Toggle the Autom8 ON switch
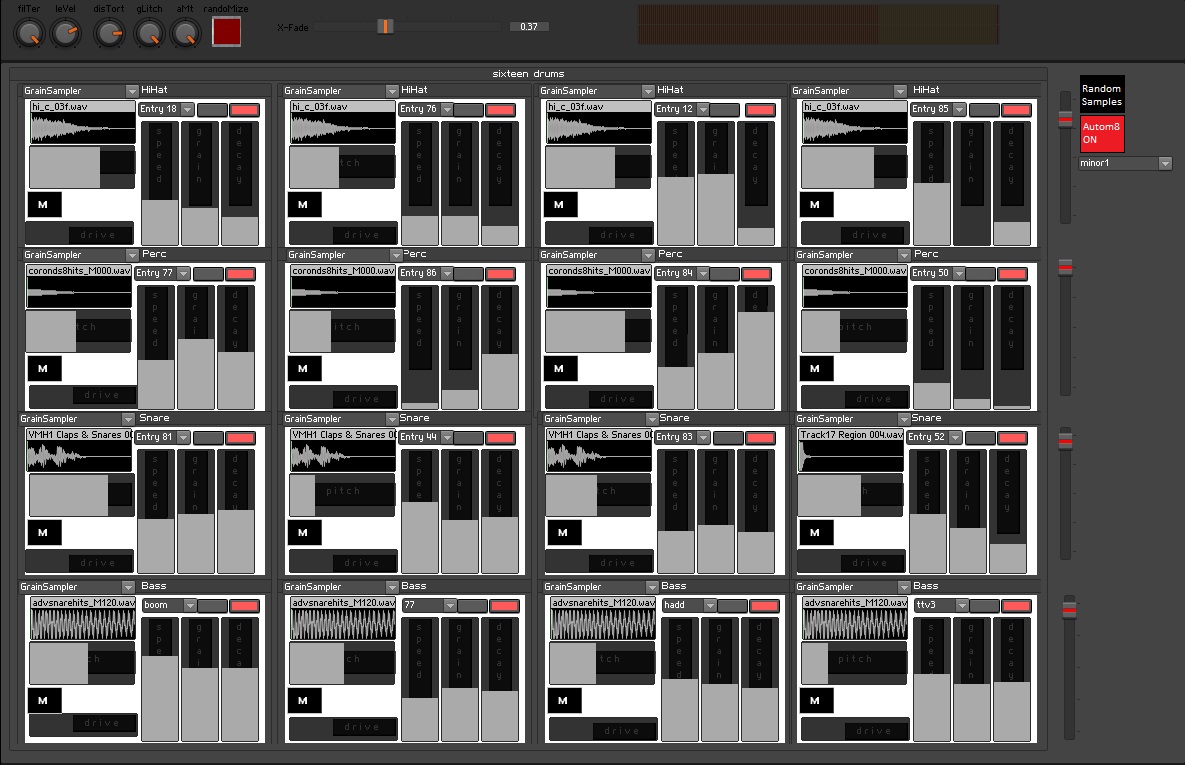The width and height of the screenshot is (1185, 765). click(x=1101, y=133)
